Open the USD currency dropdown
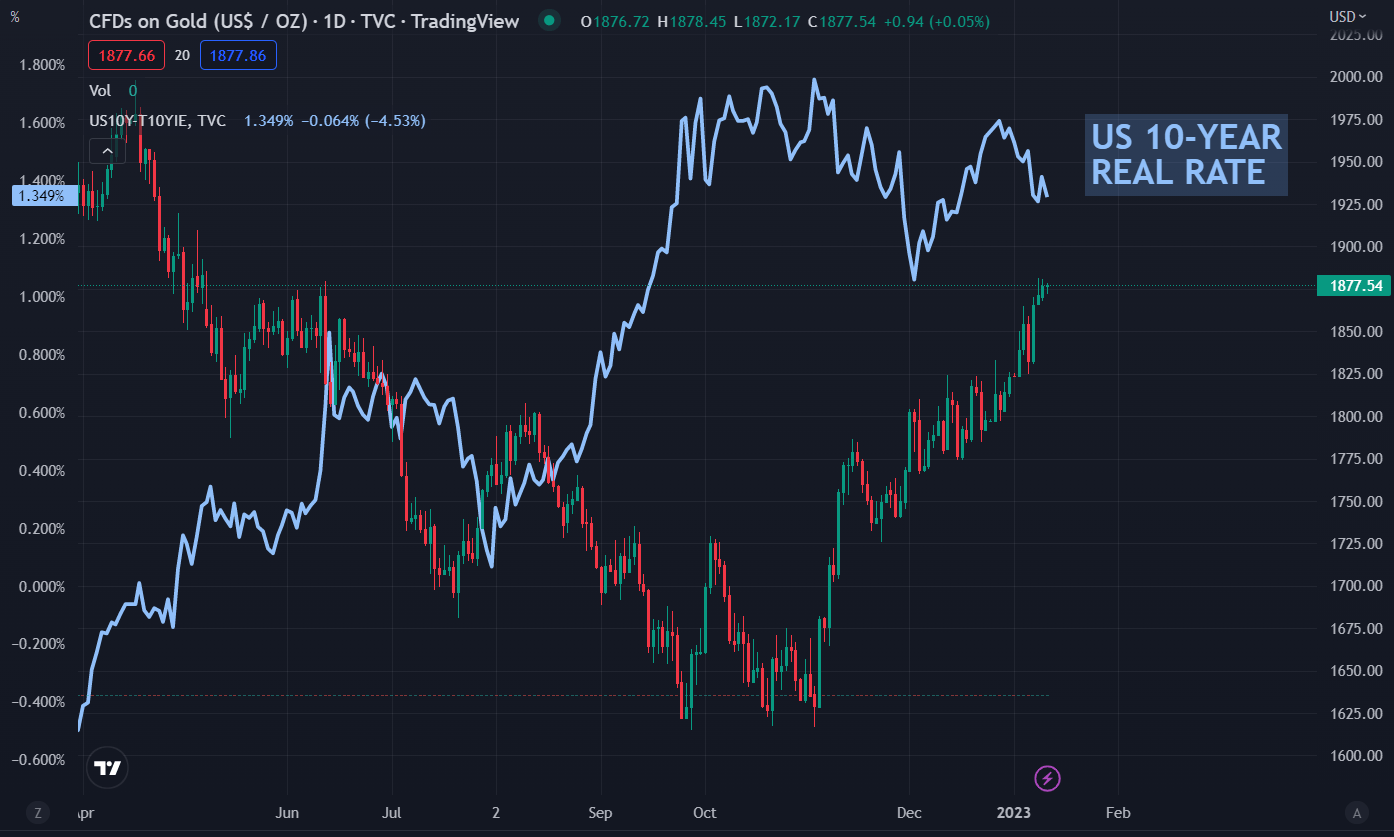1394x837 pixels. (1347, 16)
